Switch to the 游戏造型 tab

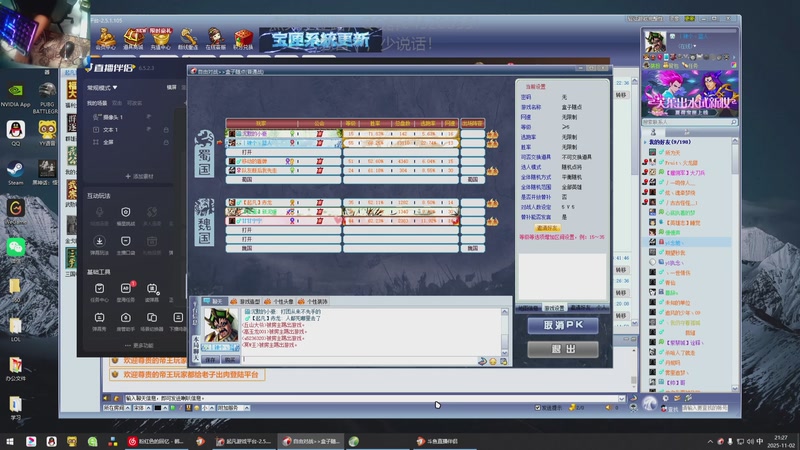coord(246,302)
